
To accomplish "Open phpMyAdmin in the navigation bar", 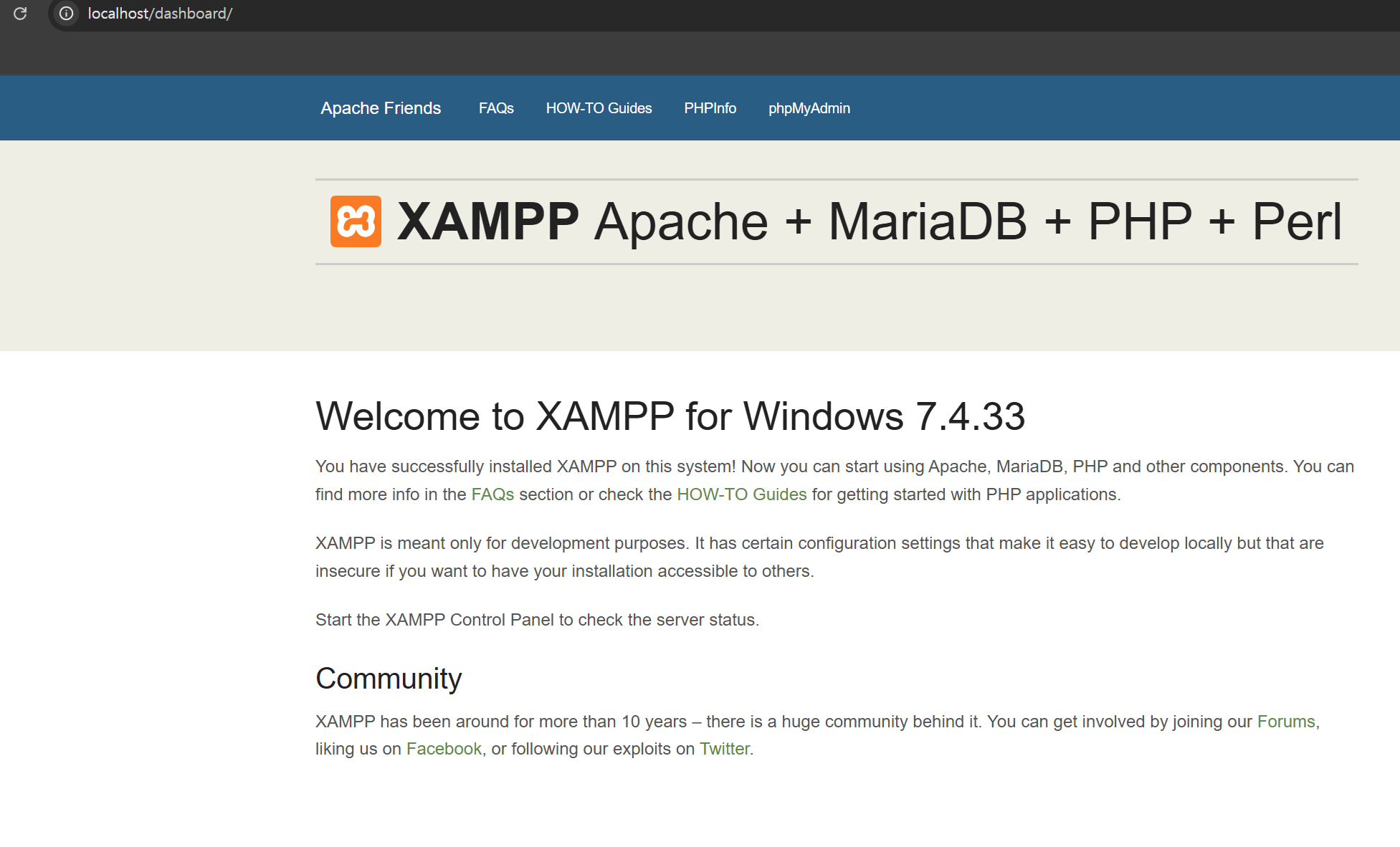I will pos(809,108).
